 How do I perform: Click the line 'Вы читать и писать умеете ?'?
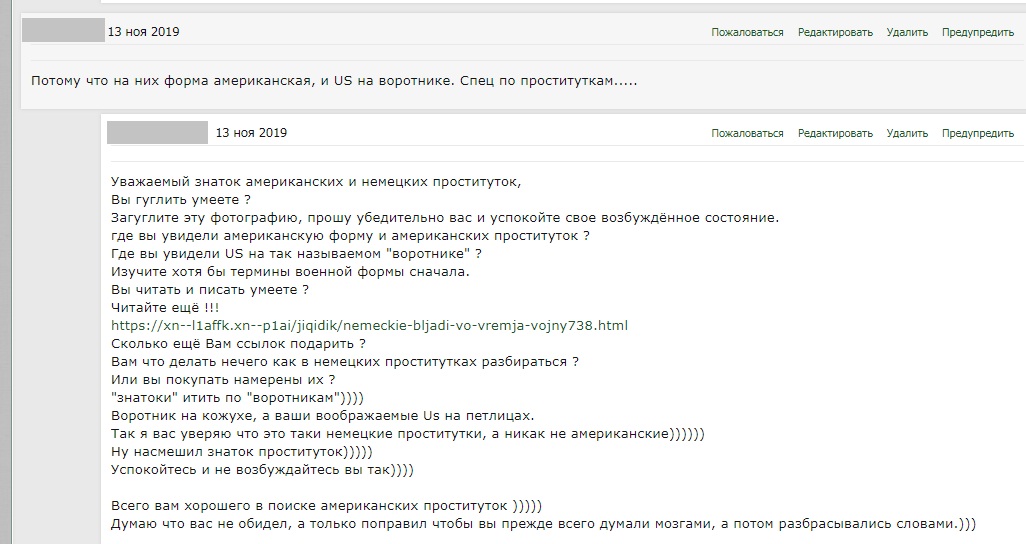(x=210, y=289)
